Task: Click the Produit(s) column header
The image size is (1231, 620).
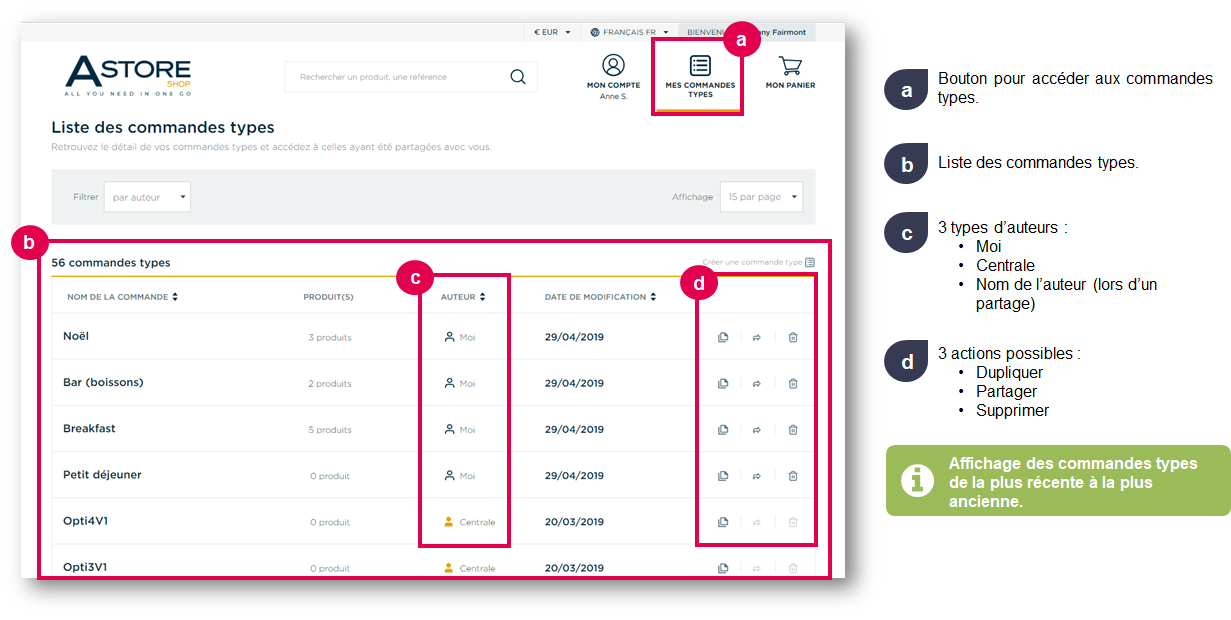Action: point(328,297)
